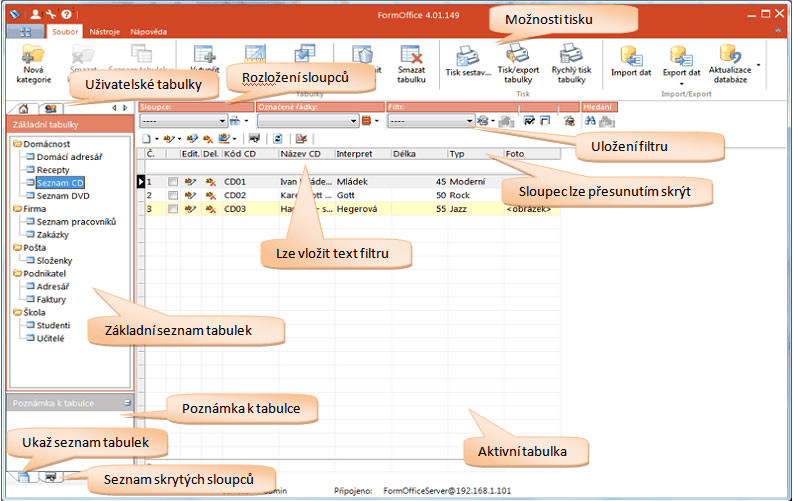Switch to the user tables tab icon
This screenshot has height=501, width=793.
point(51,108)
